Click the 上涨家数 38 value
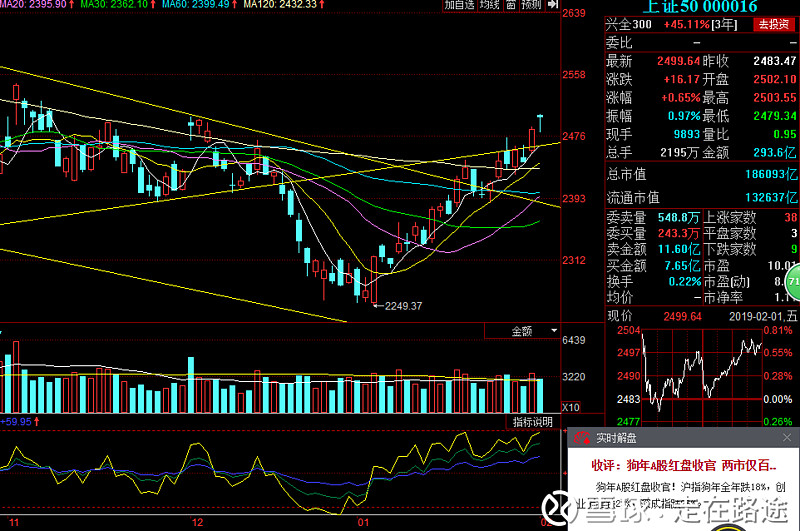800x531 pixels. 790,218
